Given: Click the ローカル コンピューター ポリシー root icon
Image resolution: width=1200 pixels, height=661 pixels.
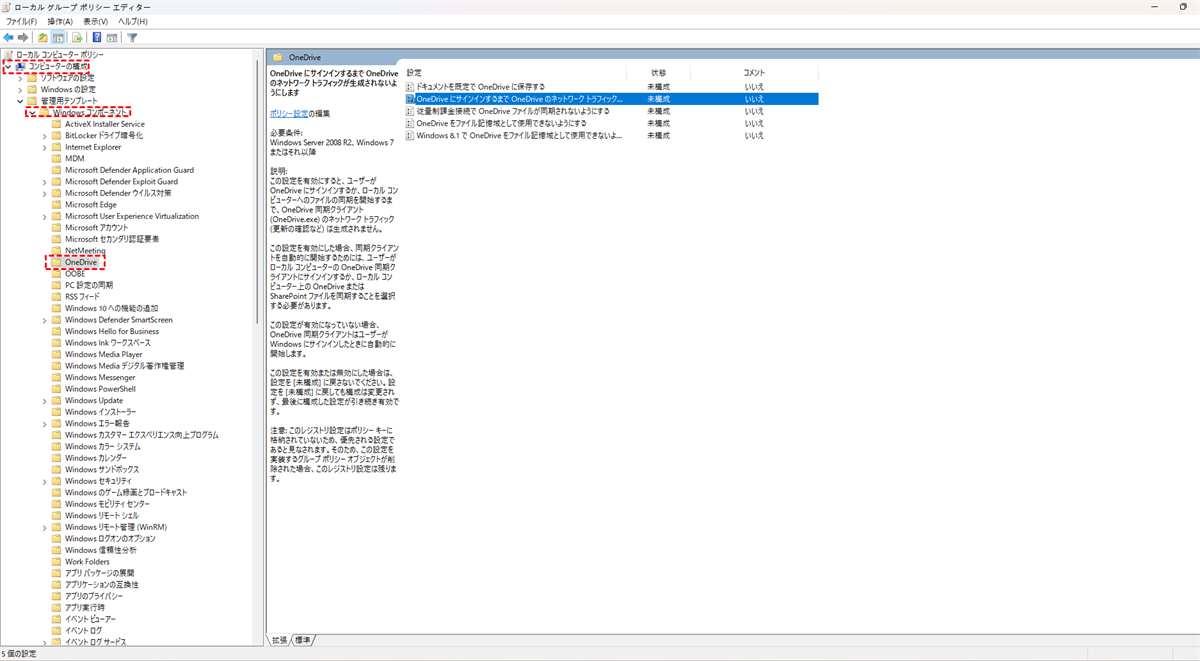Looking at the screenshot, I should pos(9,54).
